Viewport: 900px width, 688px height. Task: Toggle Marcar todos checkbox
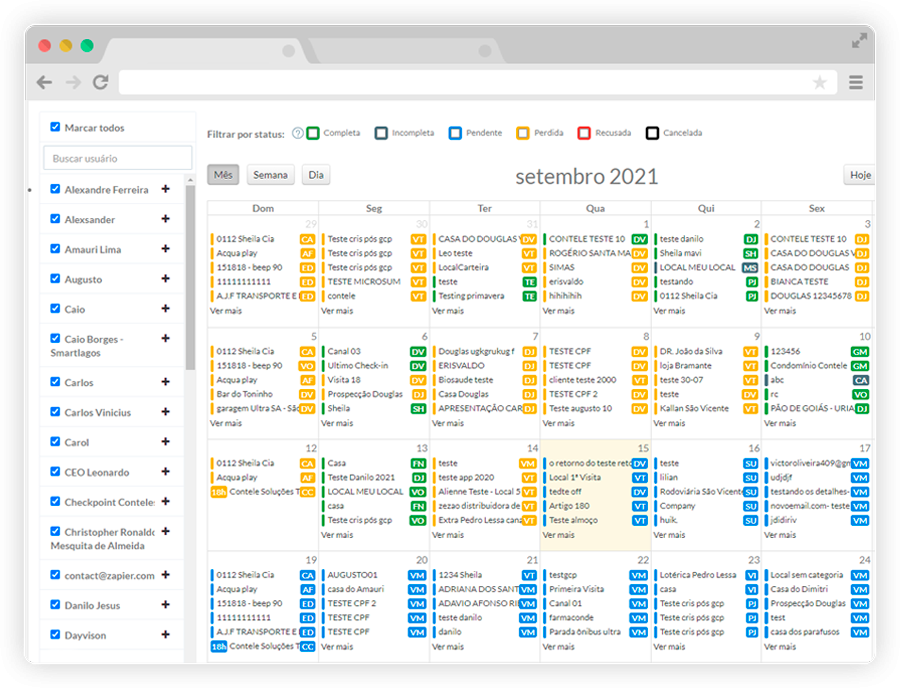tap(55, 127)
